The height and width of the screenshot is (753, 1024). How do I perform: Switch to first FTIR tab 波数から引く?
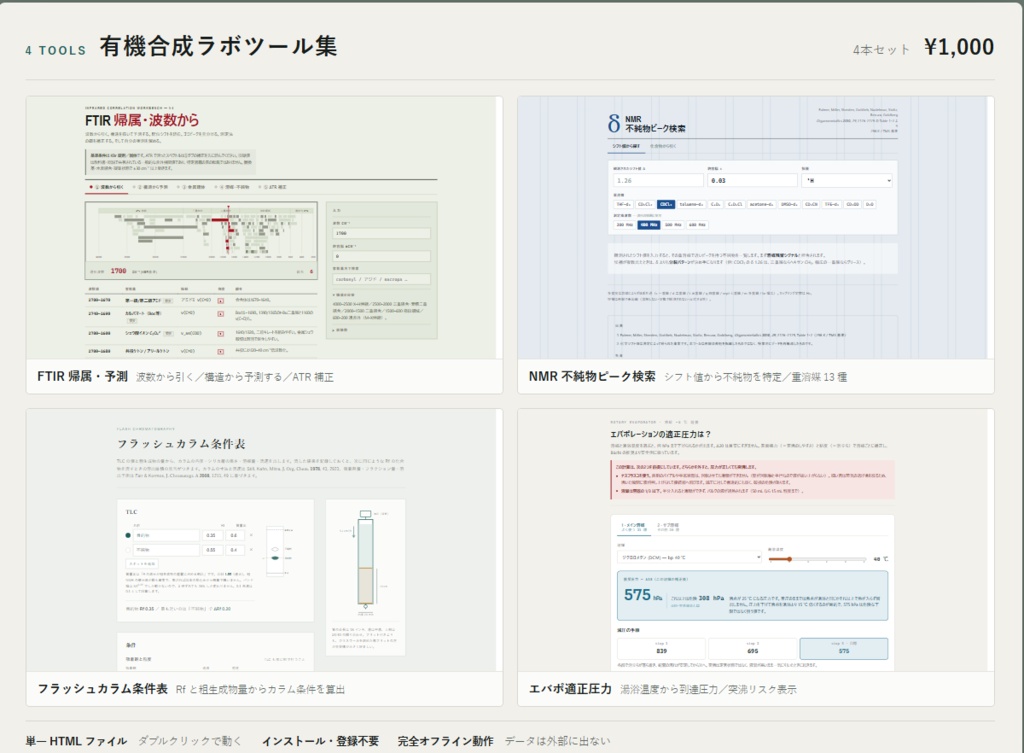tap(107, 187)
